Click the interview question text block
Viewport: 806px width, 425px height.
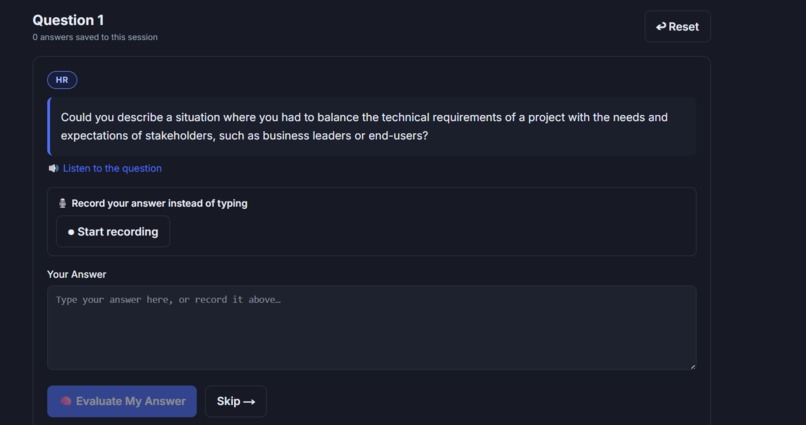click(x=372, y=126)
